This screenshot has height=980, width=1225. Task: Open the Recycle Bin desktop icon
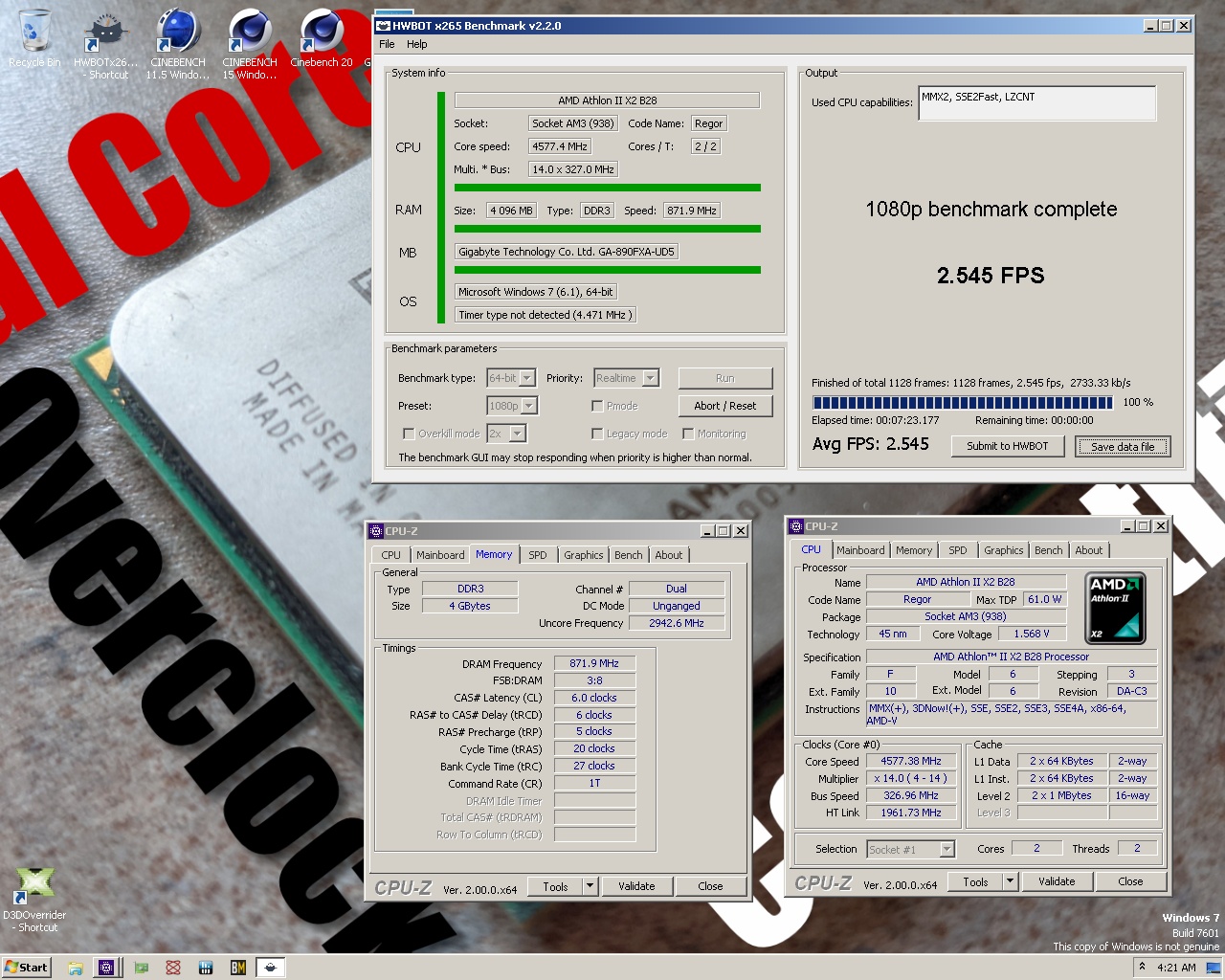coord(34,38)
